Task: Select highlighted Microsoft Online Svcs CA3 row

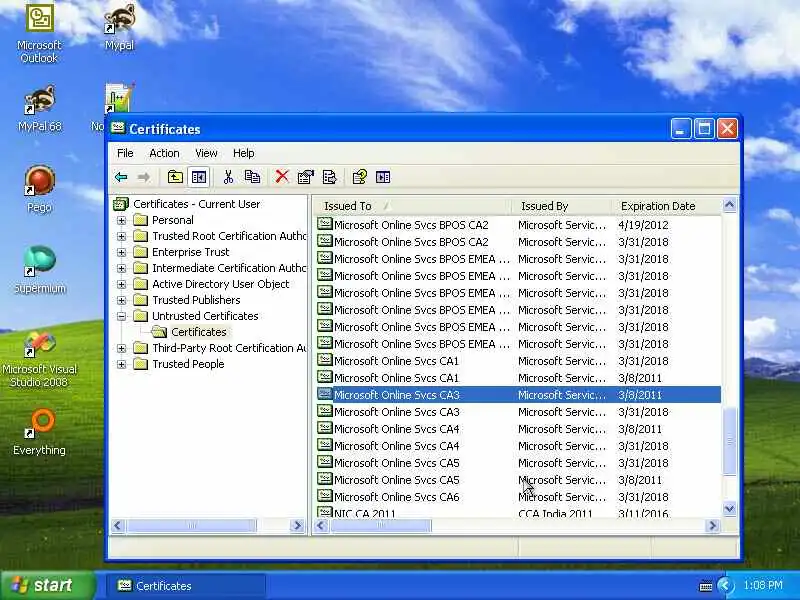Action: pyautogui.click(x=518, y=395)
